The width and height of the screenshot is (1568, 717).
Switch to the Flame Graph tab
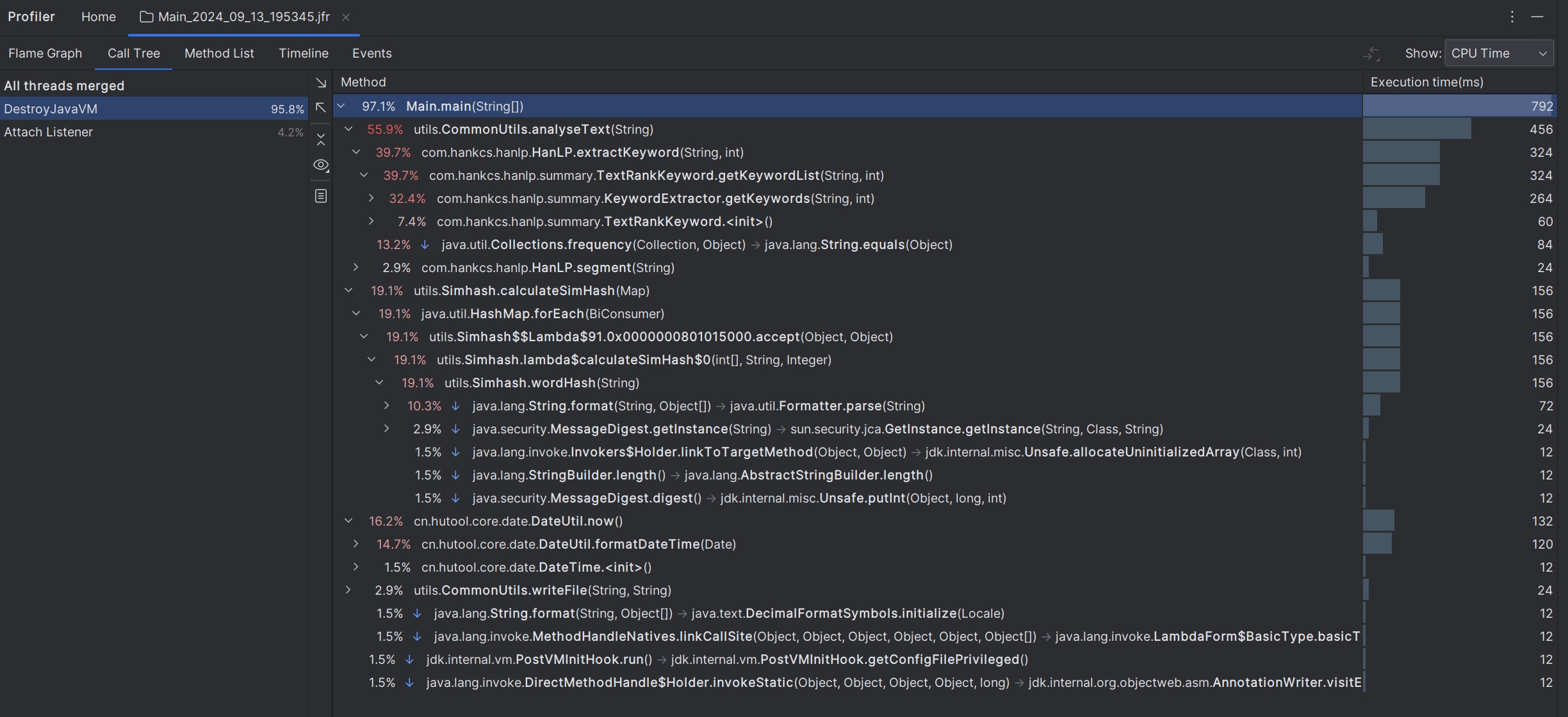[45, 54]
